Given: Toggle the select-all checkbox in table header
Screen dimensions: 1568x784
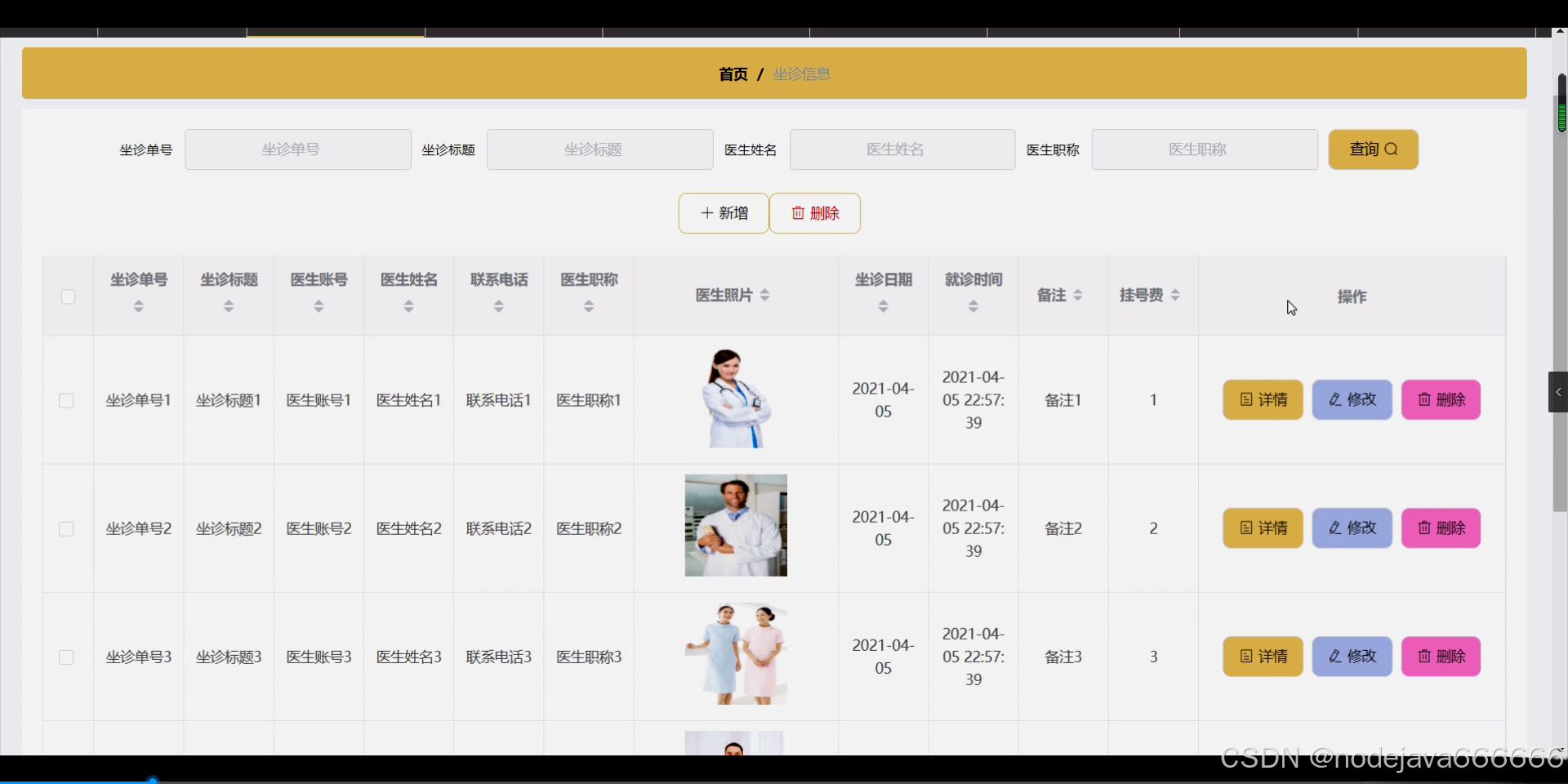Looking at the screenshot, I should click(69, 296).
